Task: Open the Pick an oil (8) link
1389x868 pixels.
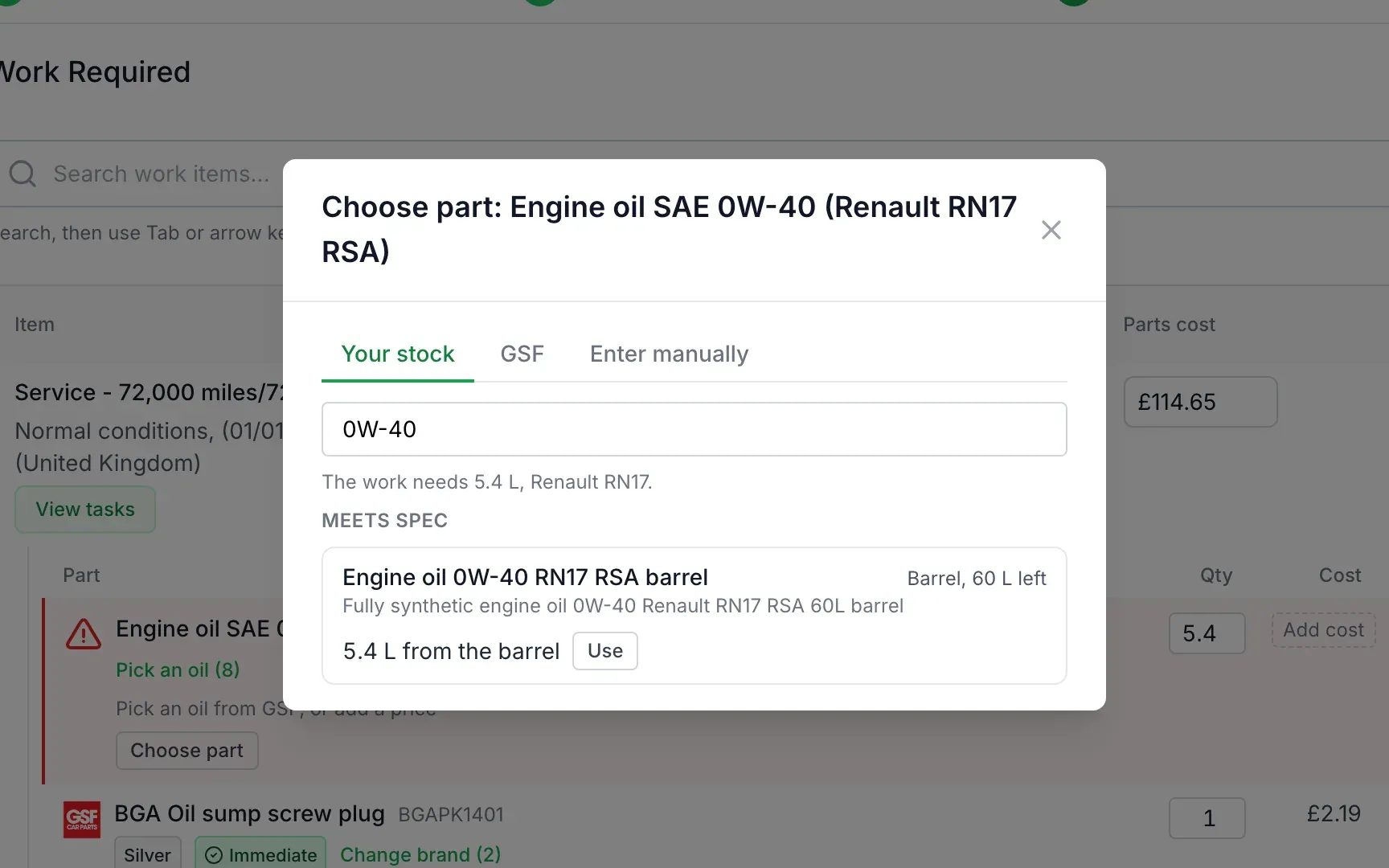Action: [x=178, y=670]
